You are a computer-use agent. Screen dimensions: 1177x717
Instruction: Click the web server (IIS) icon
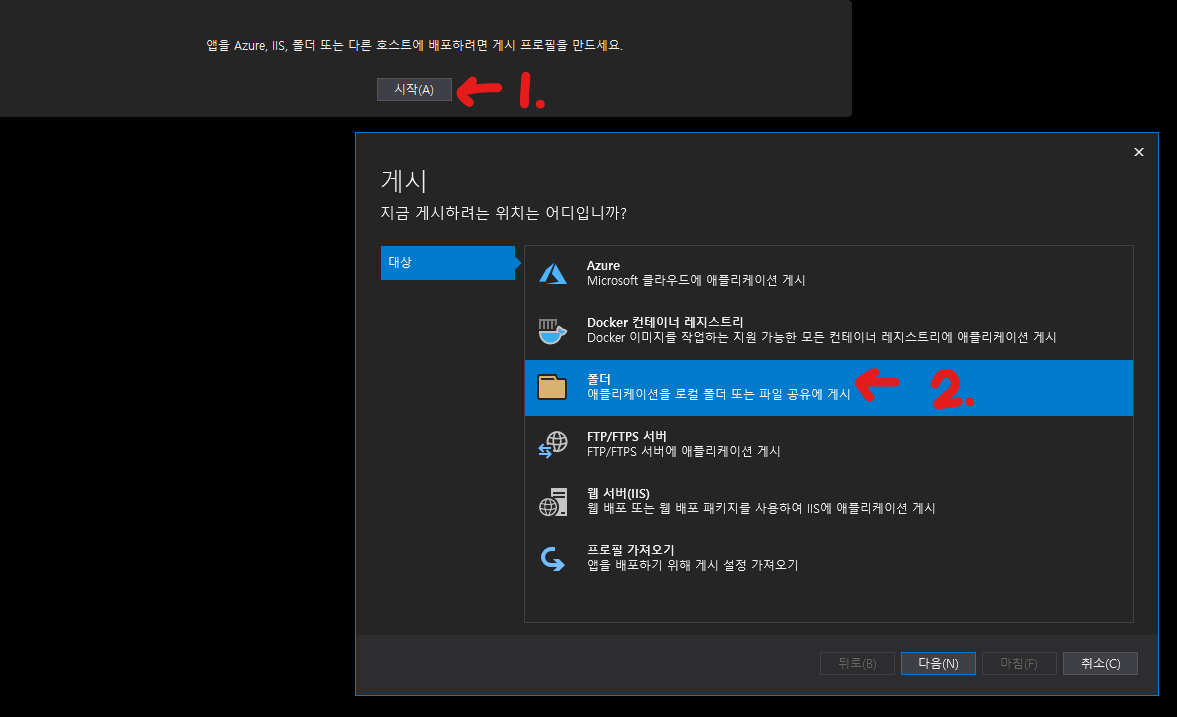[553, 501]
